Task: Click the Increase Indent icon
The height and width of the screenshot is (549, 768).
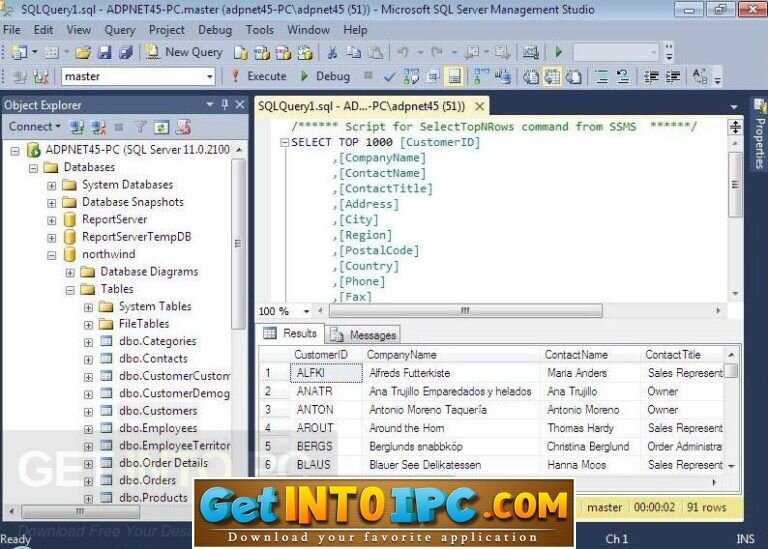Action: coord(673,77)
